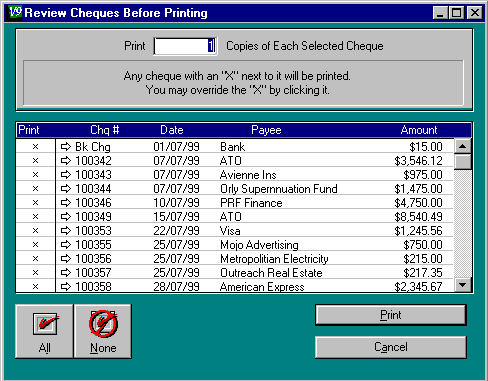Screen dimensions: 488x381
Task: Click date 22/07/99 in the list
Action: click(176, 231)
